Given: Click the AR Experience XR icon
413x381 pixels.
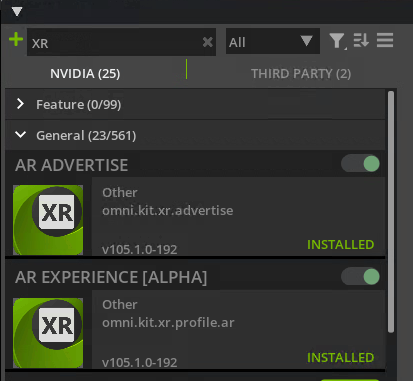Looking at the screenshot, I should 48,333.
